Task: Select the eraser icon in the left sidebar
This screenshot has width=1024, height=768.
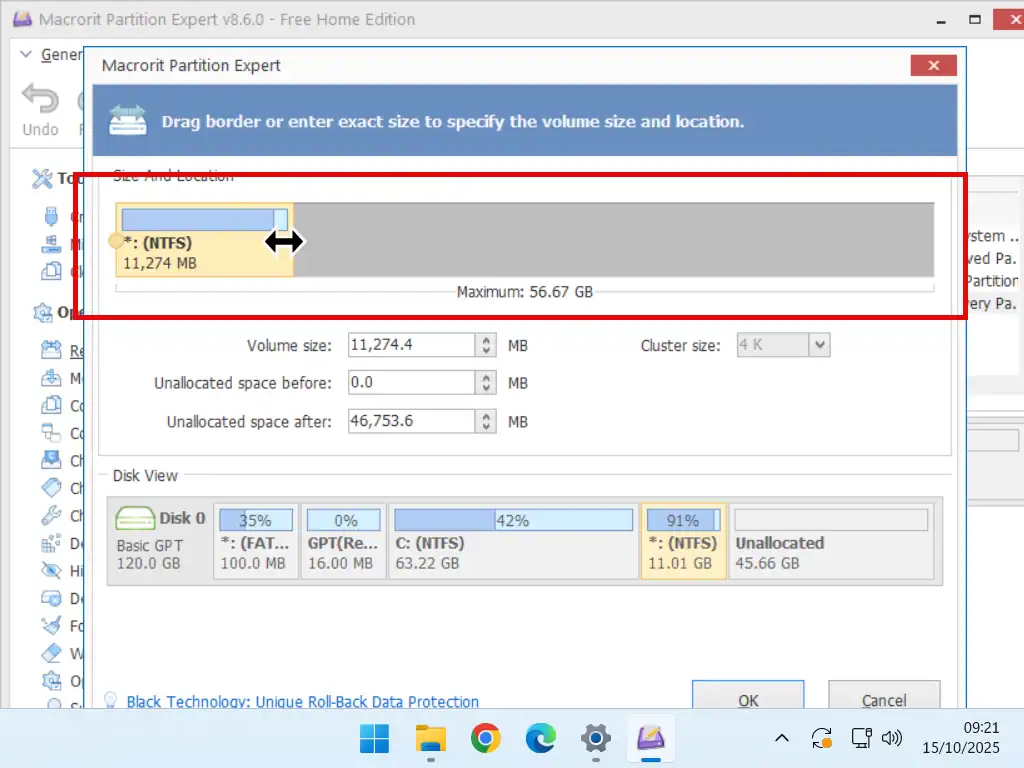Action: (x=51, y=653)
